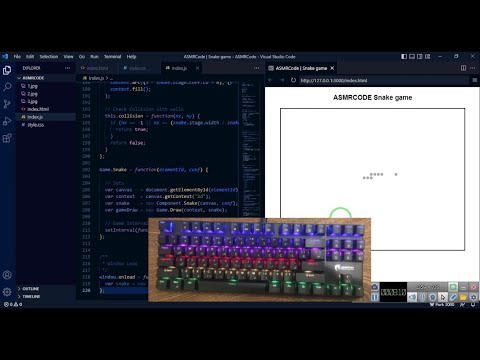Click the recorder microphone icon
Image resolution: width=480 pixels, height=360 pixels.
[422, 297]
